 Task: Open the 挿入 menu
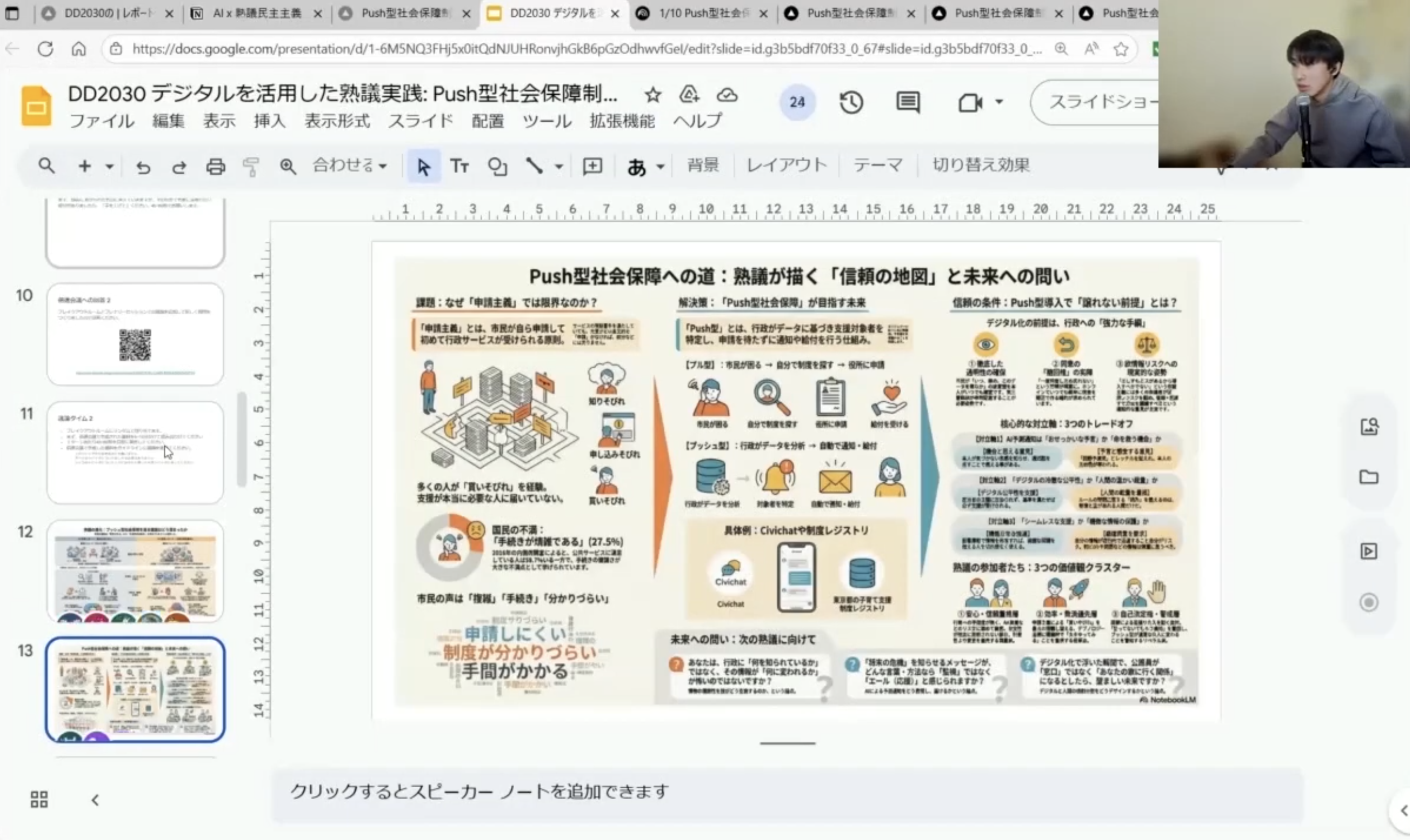[269, 121]
